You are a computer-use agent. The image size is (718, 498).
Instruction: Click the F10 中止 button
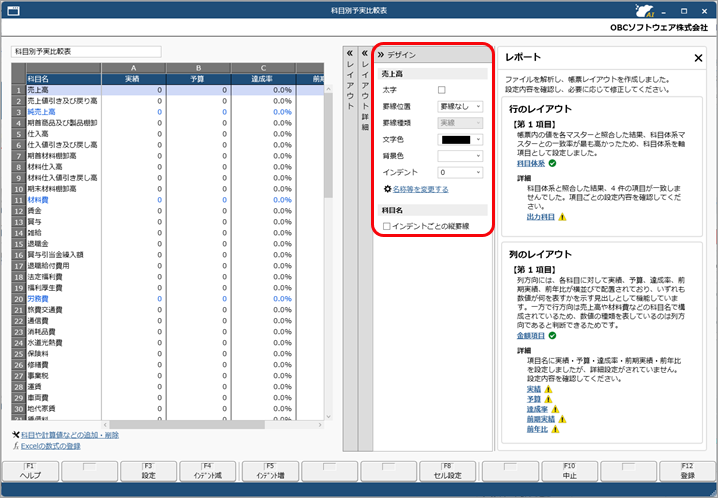[570, 471]
